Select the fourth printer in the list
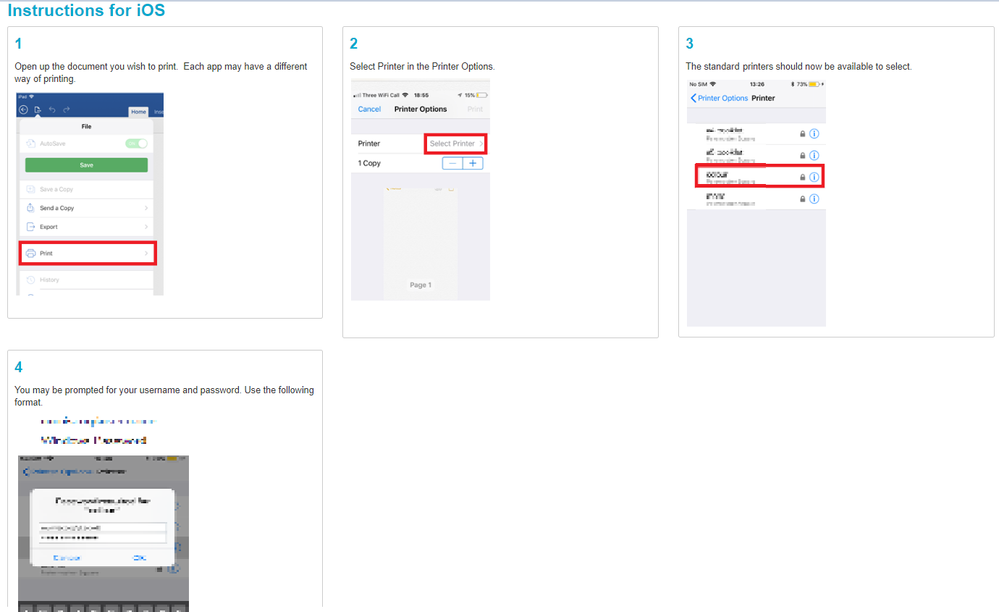 click(x=756, y=199)
